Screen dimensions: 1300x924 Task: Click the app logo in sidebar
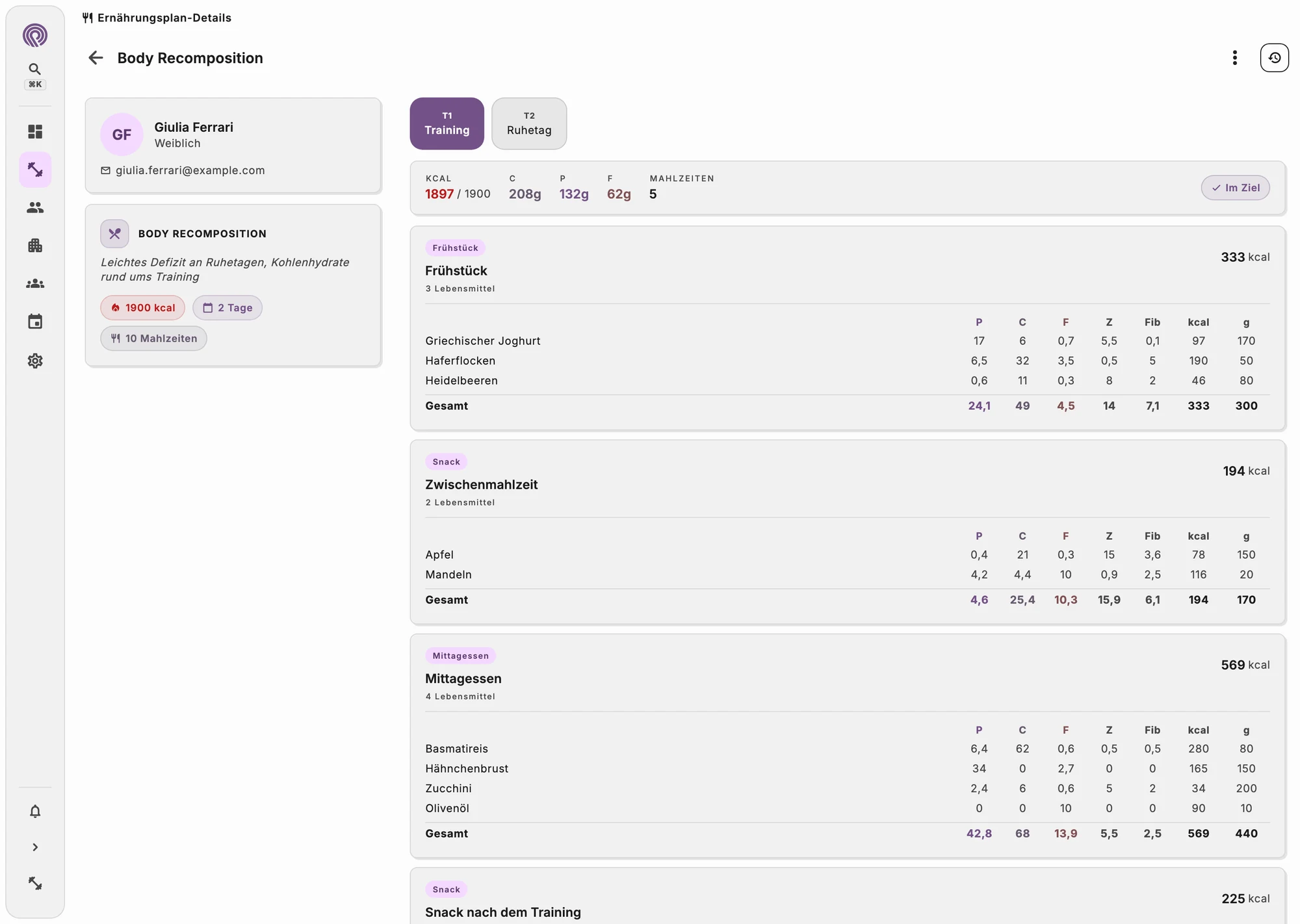click(x=35, y=35)
